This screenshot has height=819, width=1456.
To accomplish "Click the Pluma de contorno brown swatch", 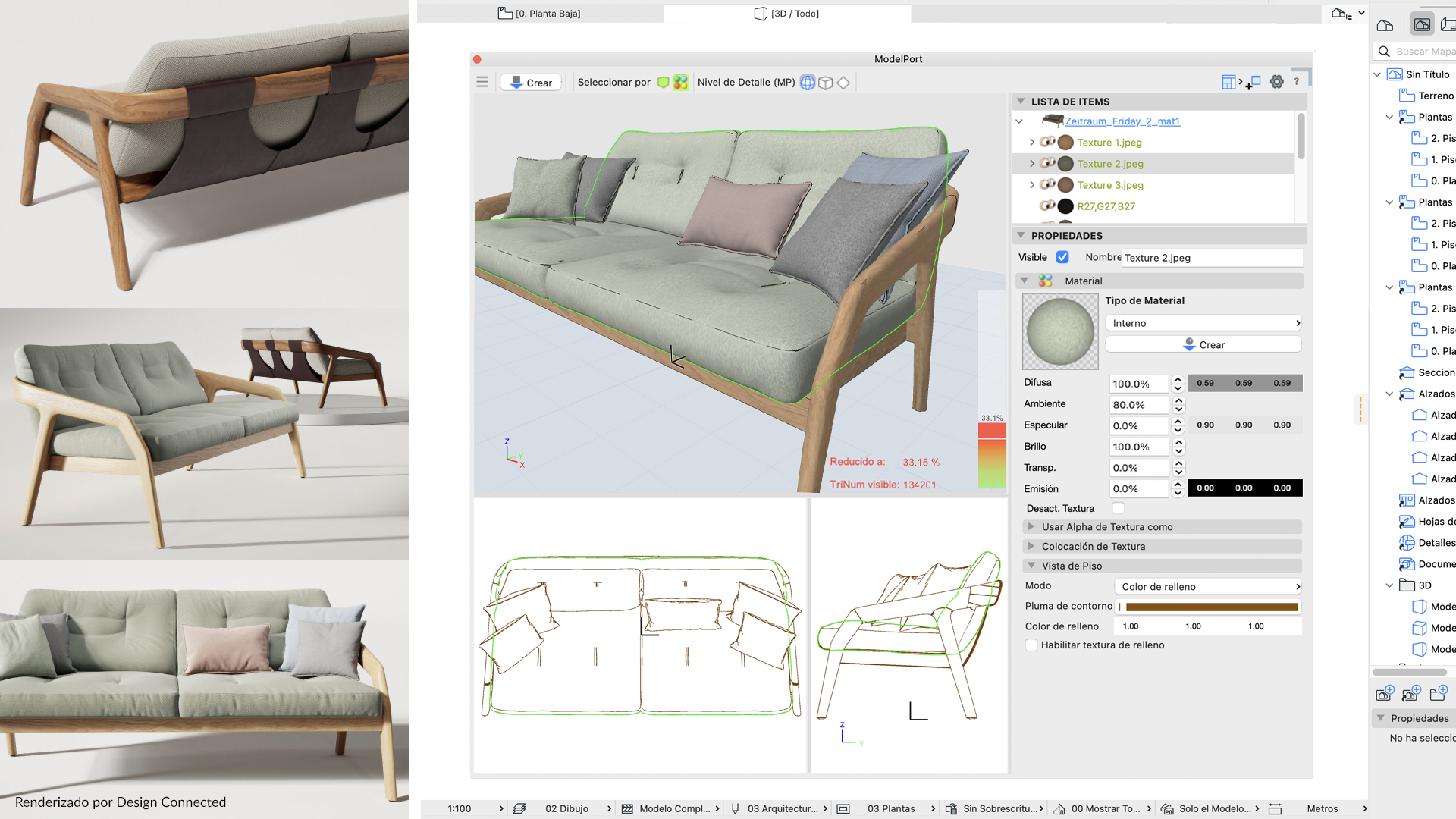I will pyautogui.click(x=1212, y=607).
